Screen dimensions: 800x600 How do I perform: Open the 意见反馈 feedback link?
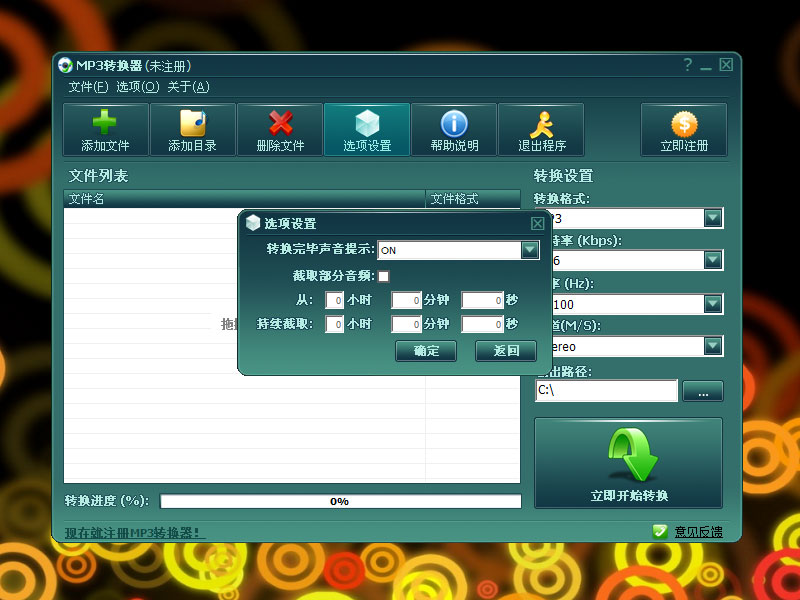click(x=698, y=532)
